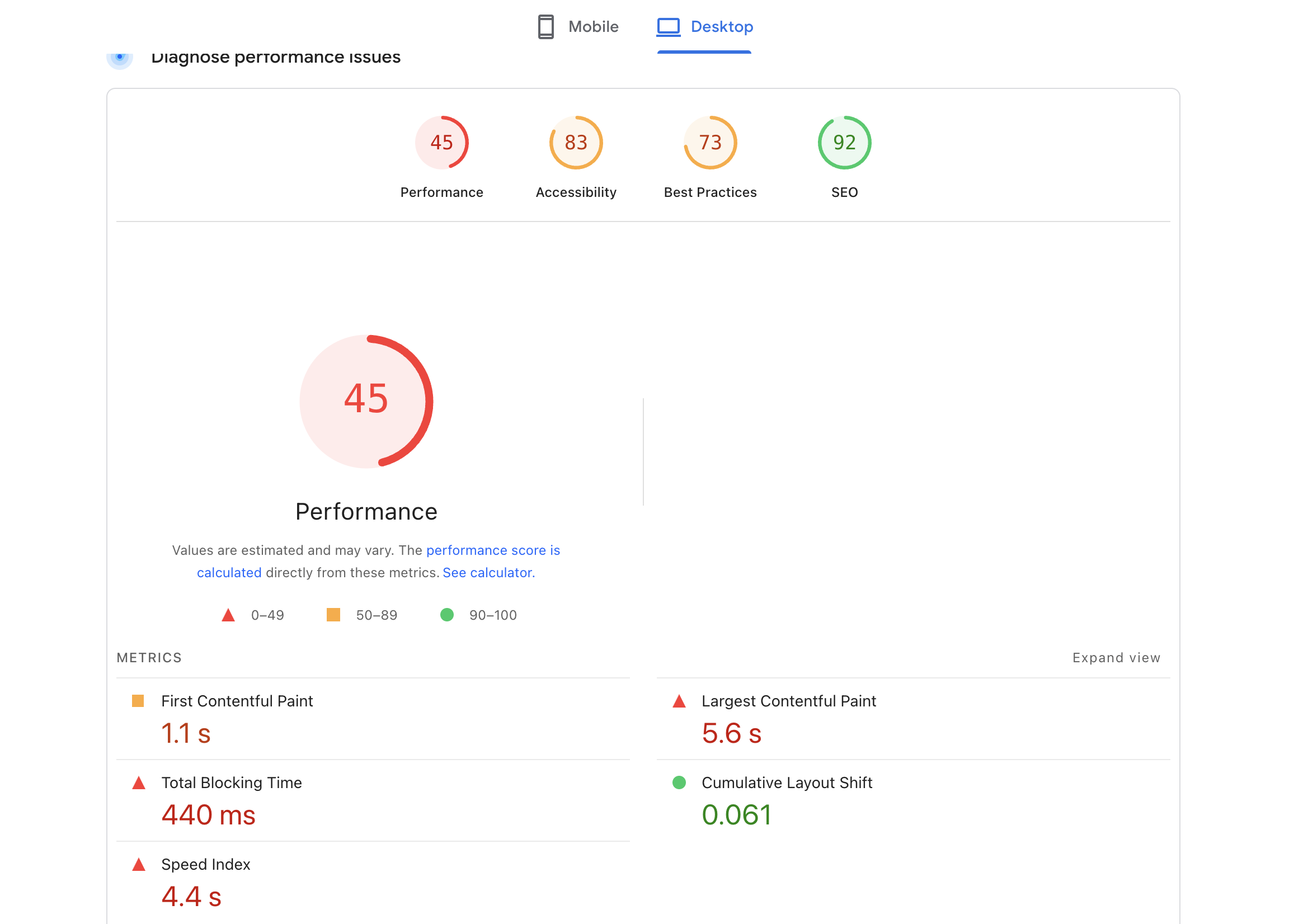Expand the First Contentful Paint metric
The image size is (1289, 924).
[237, 701]
